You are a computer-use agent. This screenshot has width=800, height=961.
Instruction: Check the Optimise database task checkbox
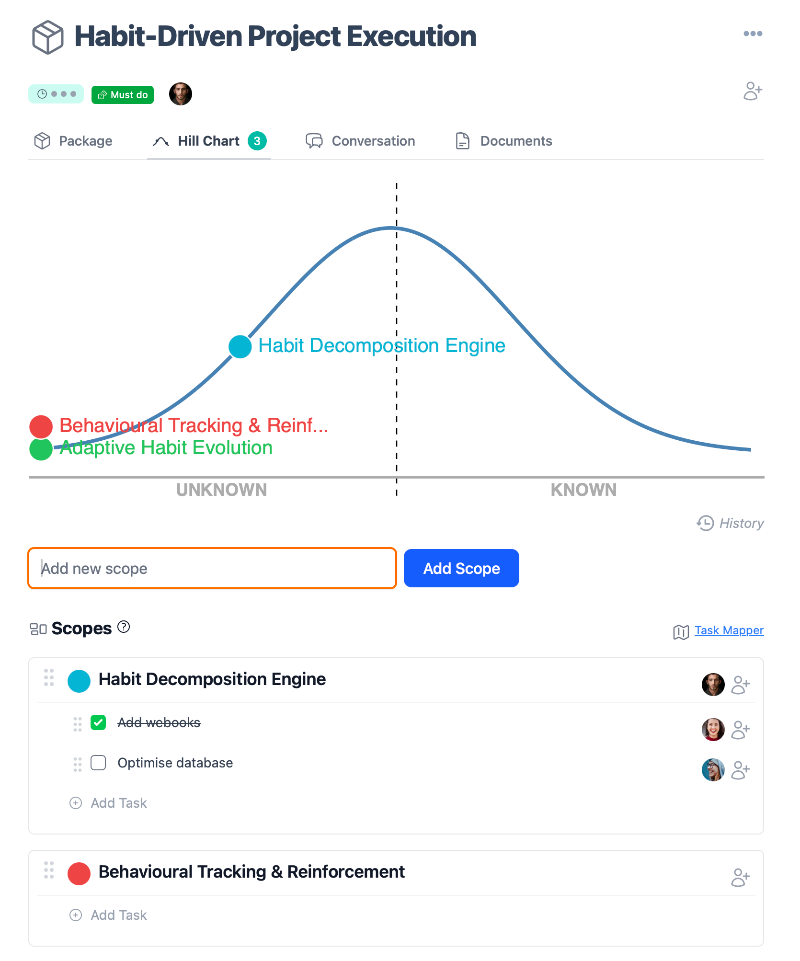tap(98, 763)
